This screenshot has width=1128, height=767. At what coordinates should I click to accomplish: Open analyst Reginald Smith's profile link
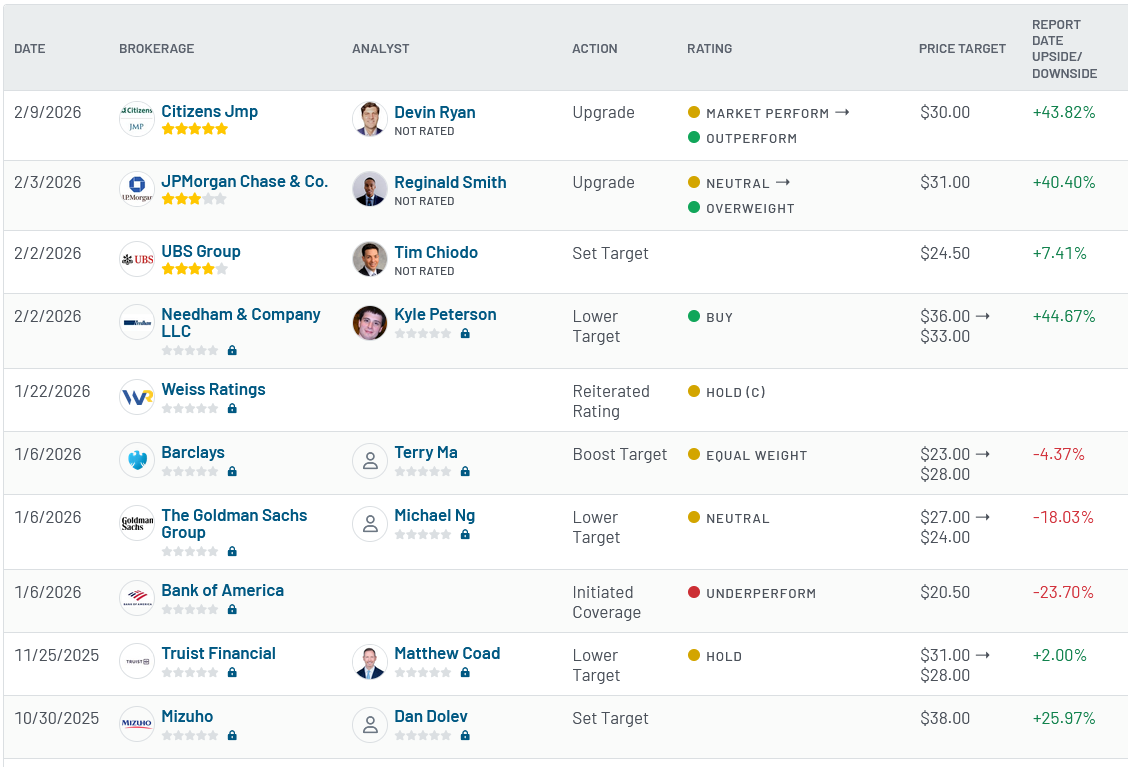tap(450, 182)
